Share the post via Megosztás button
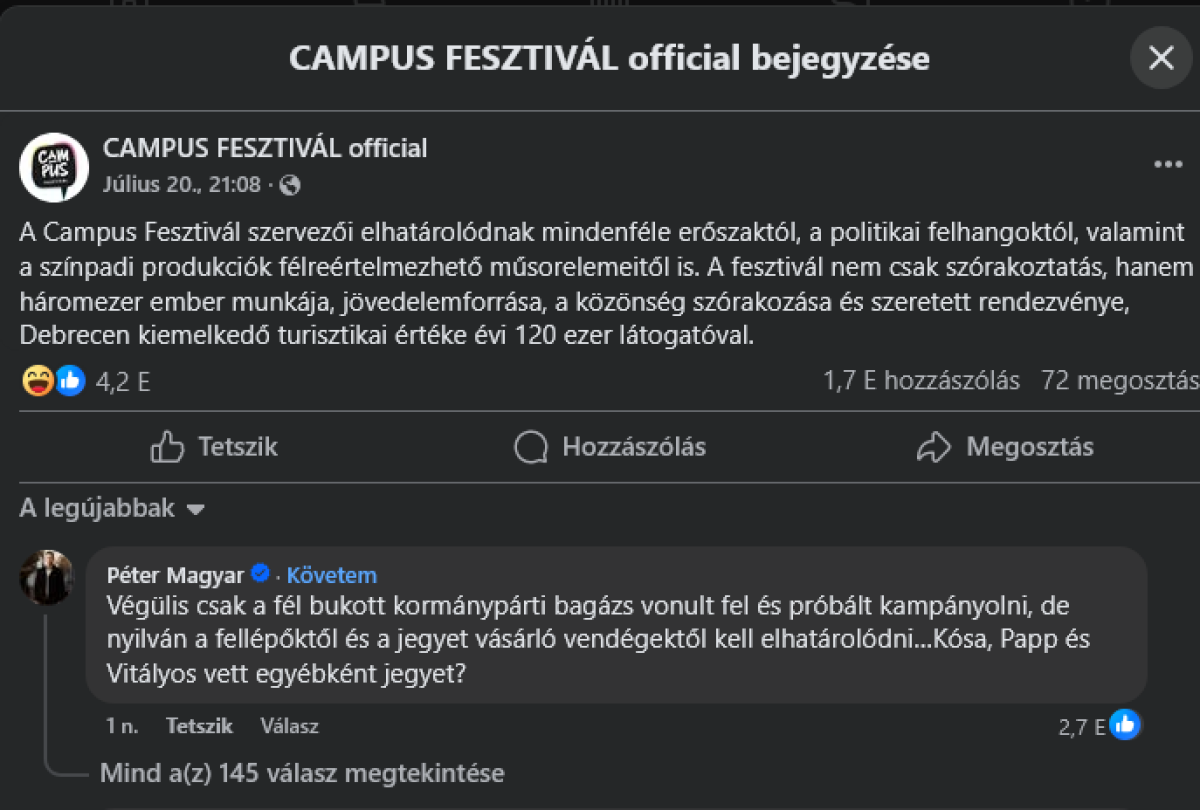1200x810 pixels. click(x=1005, y=447)
